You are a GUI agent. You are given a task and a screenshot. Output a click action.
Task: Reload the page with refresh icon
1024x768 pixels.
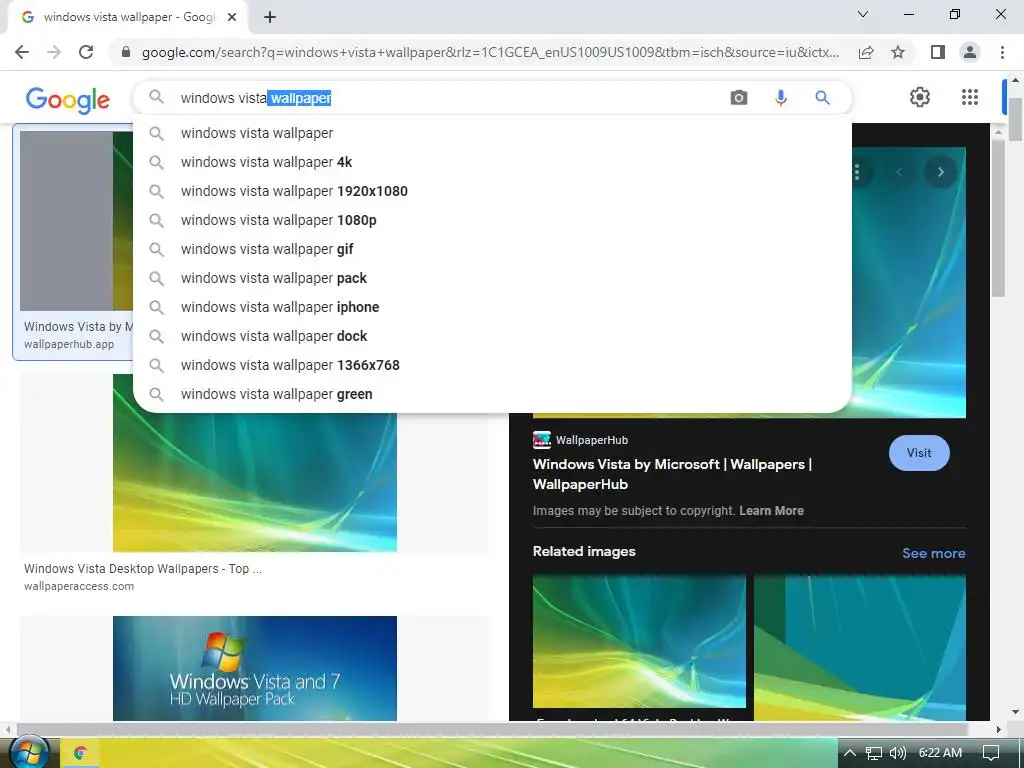click(x=86, y=52)
